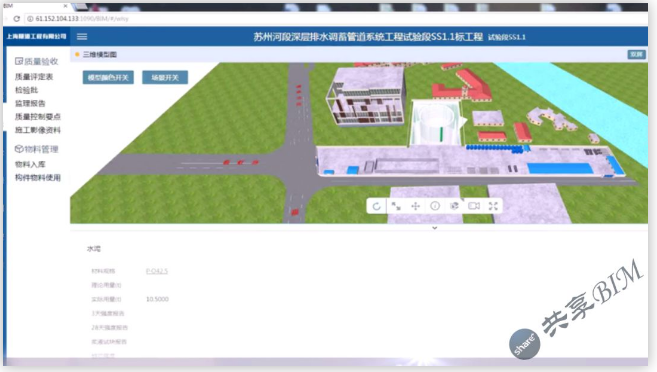657x372 pixels.
Task: Enter fullscreen via expand-arrows icon
Action: click(493, 206)
